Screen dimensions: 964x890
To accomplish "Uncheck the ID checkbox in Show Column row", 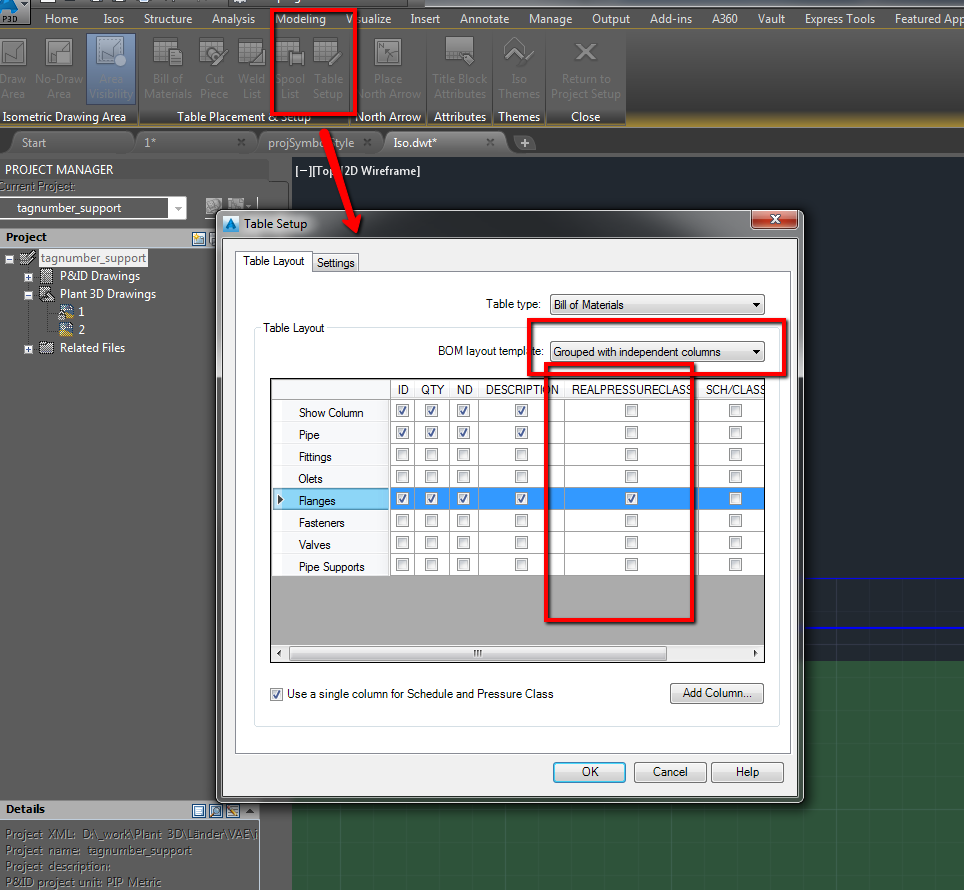I will point(402,410).
